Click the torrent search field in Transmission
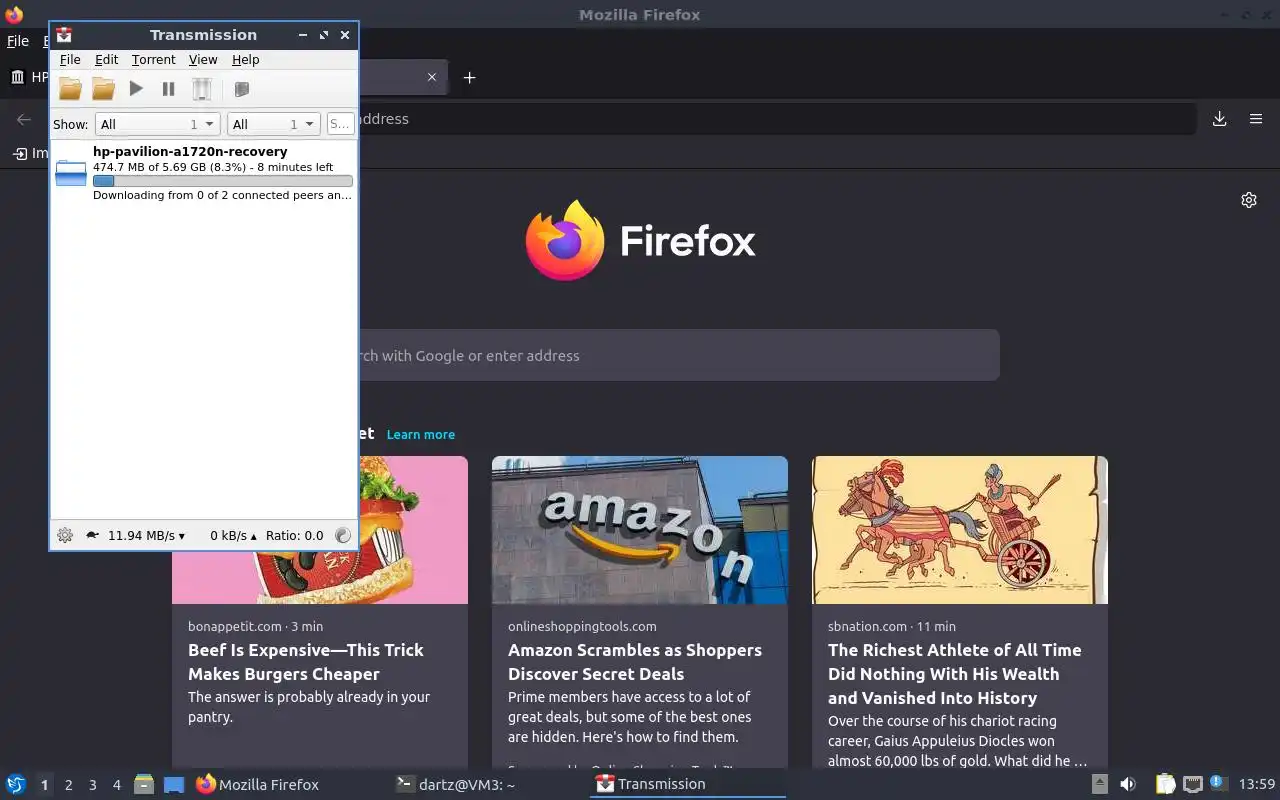Image resolution: width=1280 pixels, height=800 pixels. pos(340,124)
